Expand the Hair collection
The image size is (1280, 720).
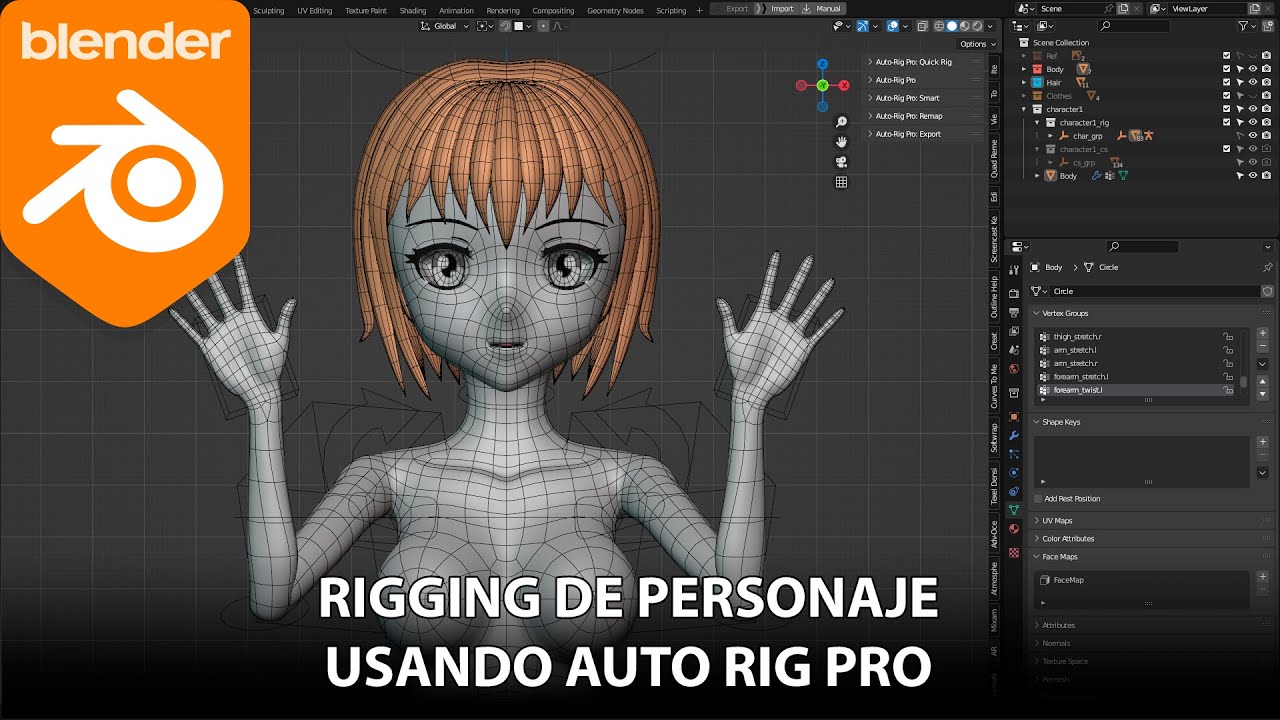pos(1024,82)
